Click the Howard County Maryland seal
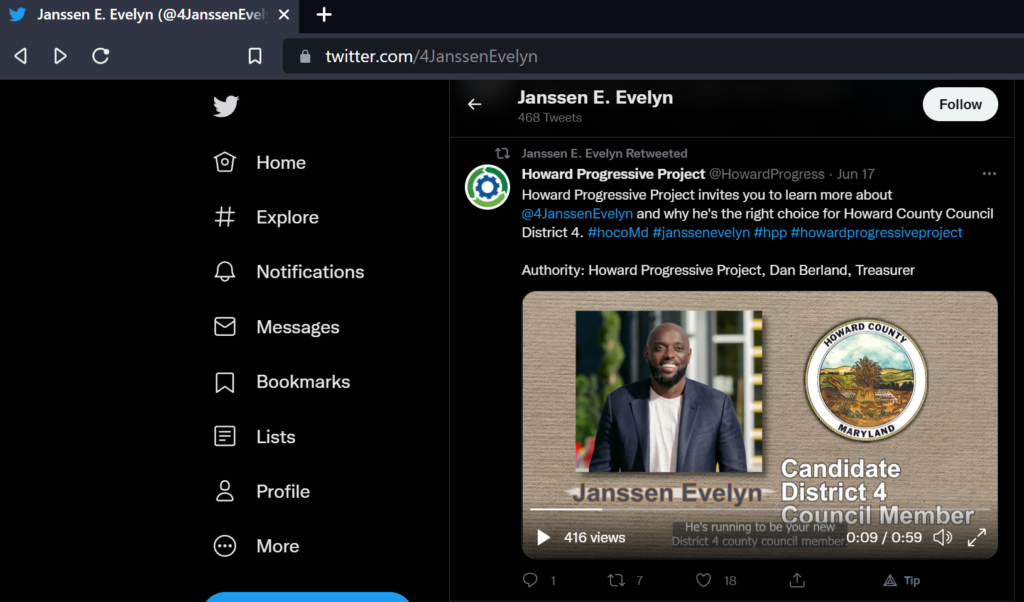Image resolution: width=1024 pixels, height=602 pixels. [x=866, y=379]
